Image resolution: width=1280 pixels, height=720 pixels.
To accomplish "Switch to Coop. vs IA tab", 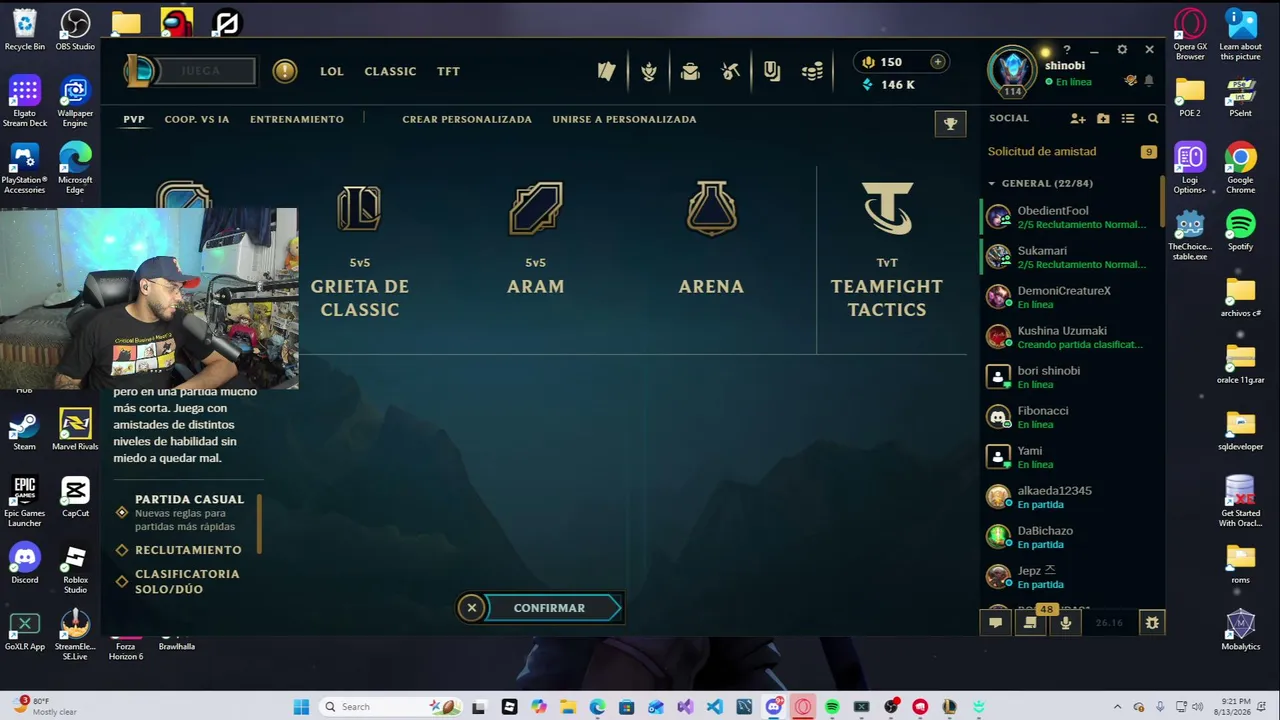I will 197,119.
